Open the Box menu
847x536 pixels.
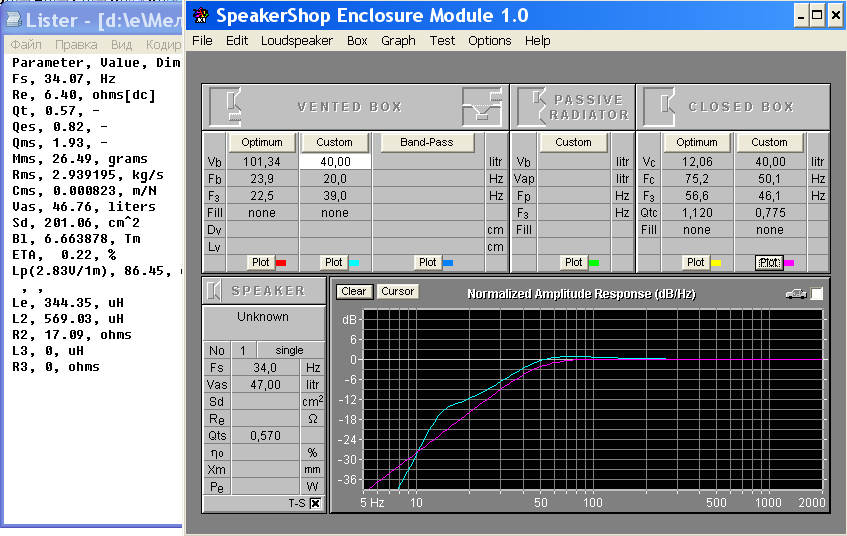[357, 41]
